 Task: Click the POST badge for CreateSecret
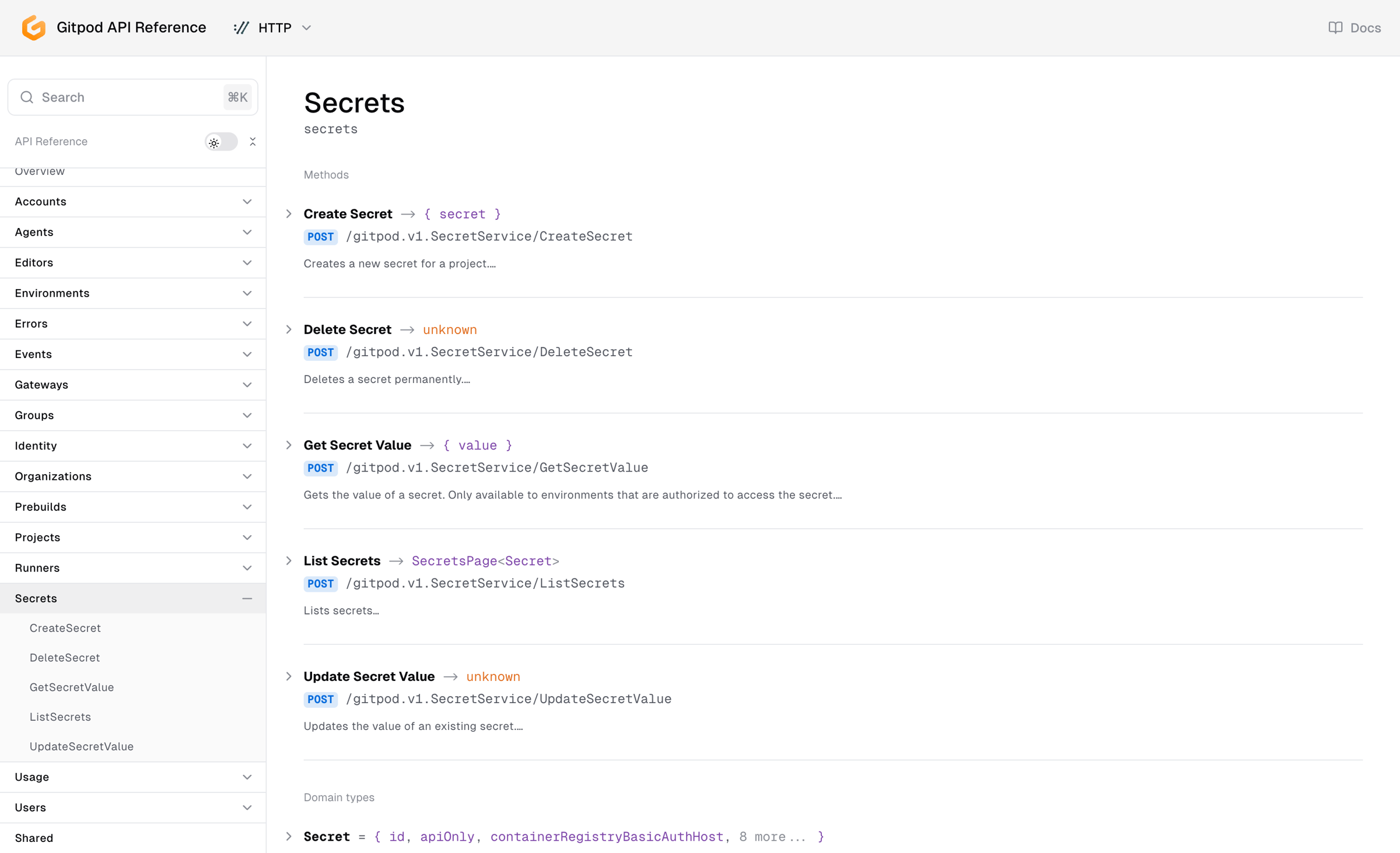click(320, 237)
